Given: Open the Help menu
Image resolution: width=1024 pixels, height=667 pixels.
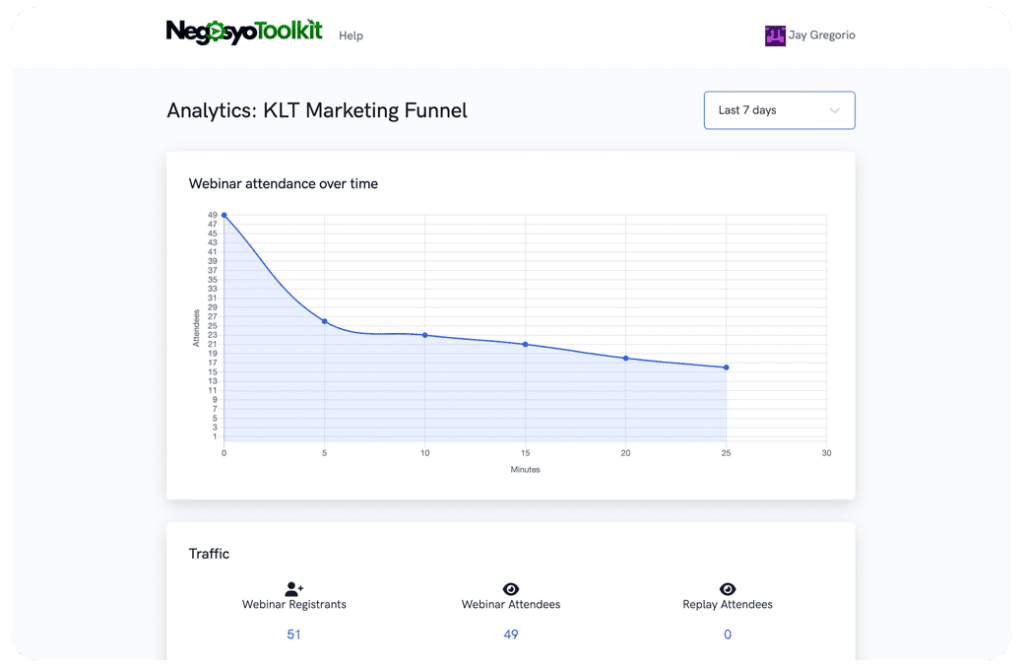Looking at the screenshot, I should [351, 35].
